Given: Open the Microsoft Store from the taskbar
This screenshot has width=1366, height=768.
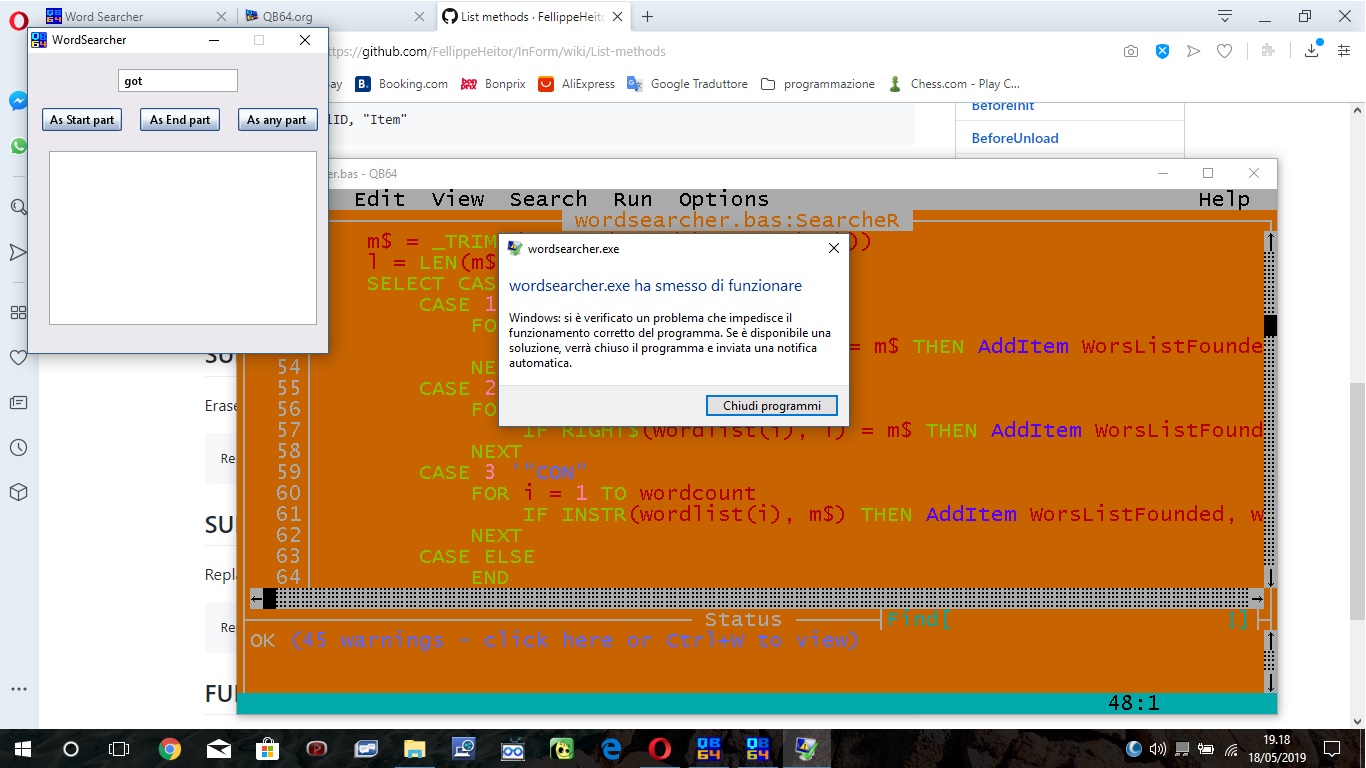Looking at the screenshot, I should tap(267, 748).
